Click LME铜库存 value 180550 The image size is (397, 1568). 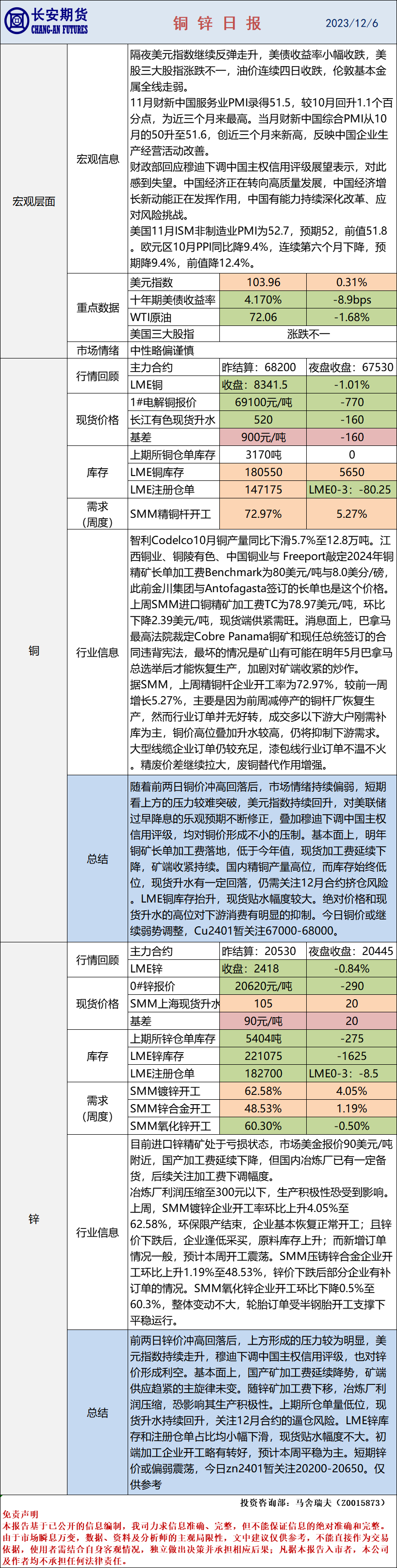tap(263, 472)
